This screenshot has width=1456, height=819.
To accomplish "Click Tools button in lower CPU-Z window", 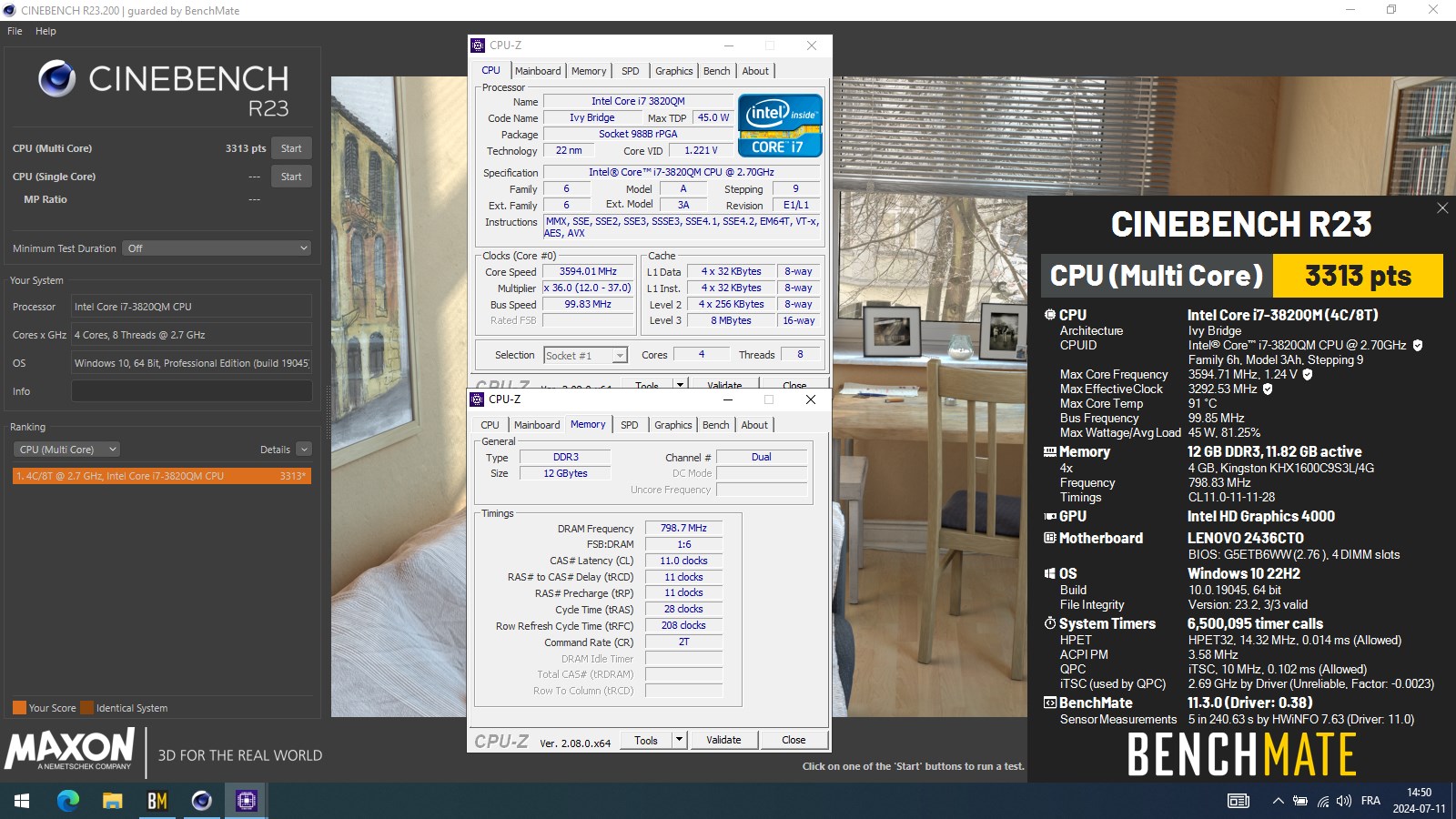I will pyautogui.click(x=646, y=740).
